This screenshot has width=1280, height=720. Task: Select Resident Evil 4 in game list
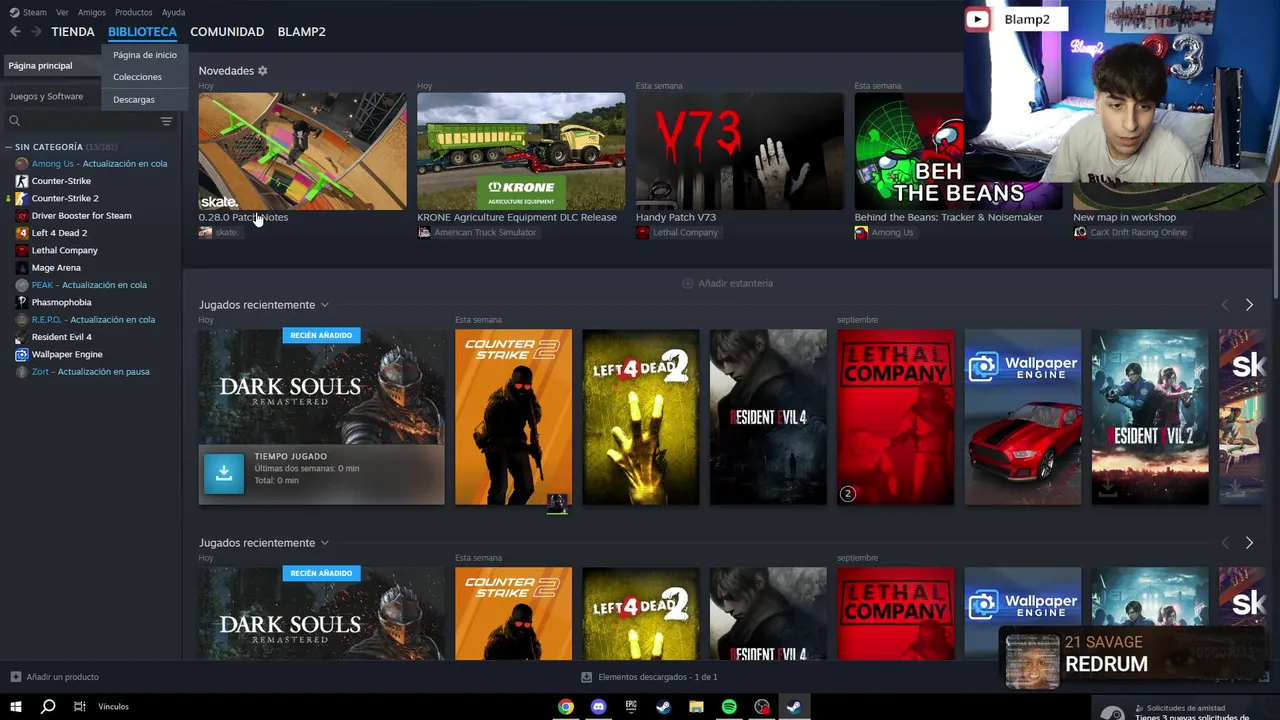click(61, 337)
